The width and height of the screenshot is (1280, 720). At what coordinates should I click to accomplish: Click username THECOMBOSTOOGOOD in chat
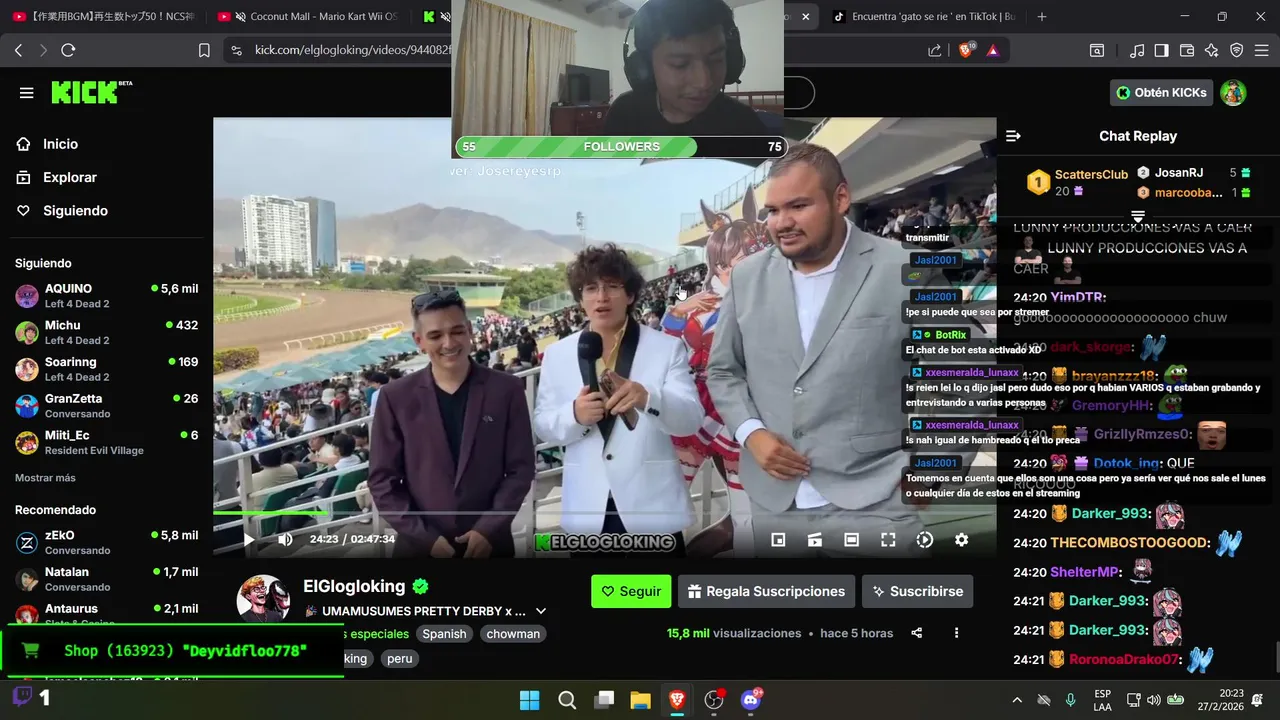[x=1130, y=543]
